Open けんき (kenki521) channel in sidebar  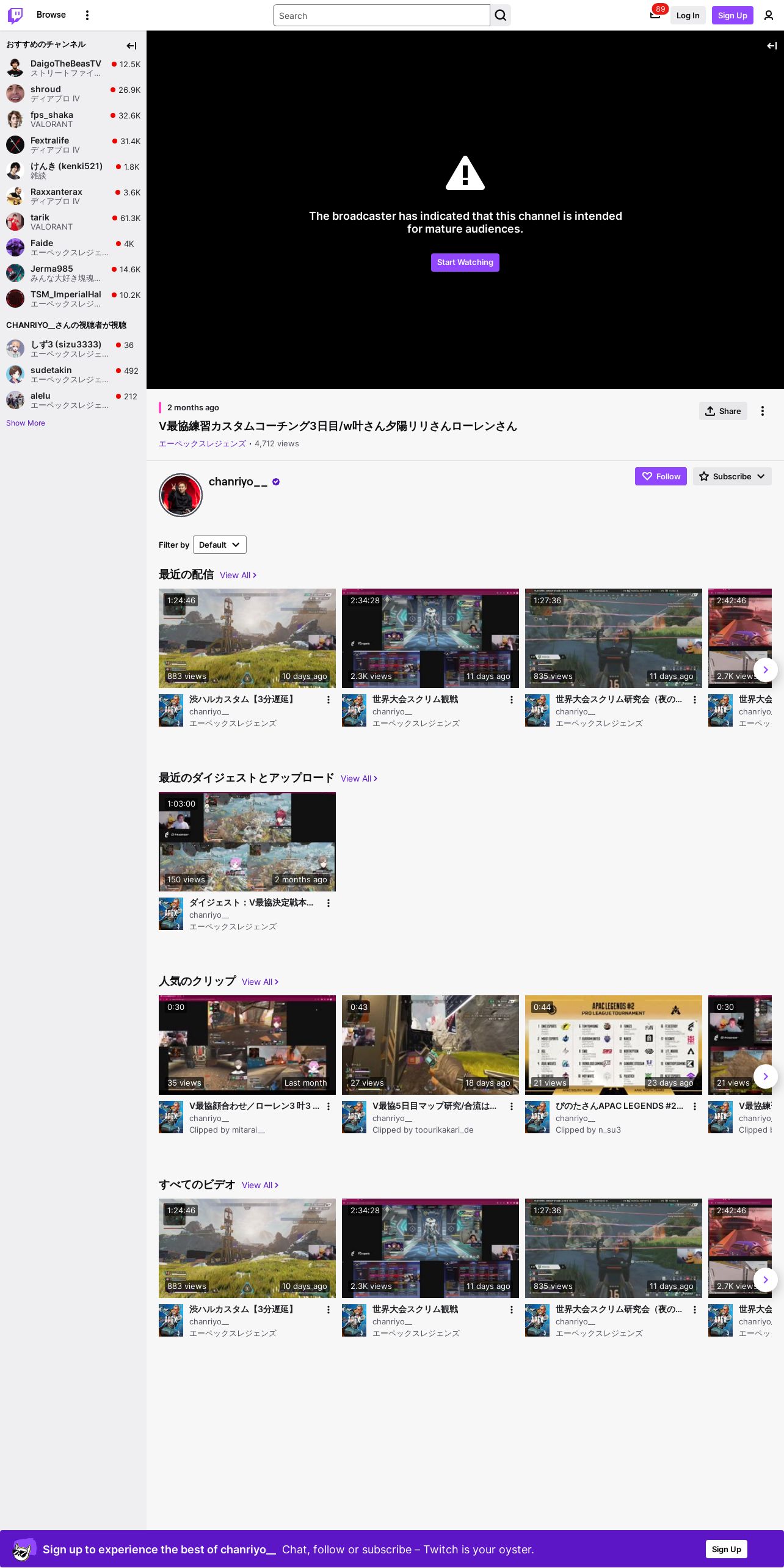[73, 170]
